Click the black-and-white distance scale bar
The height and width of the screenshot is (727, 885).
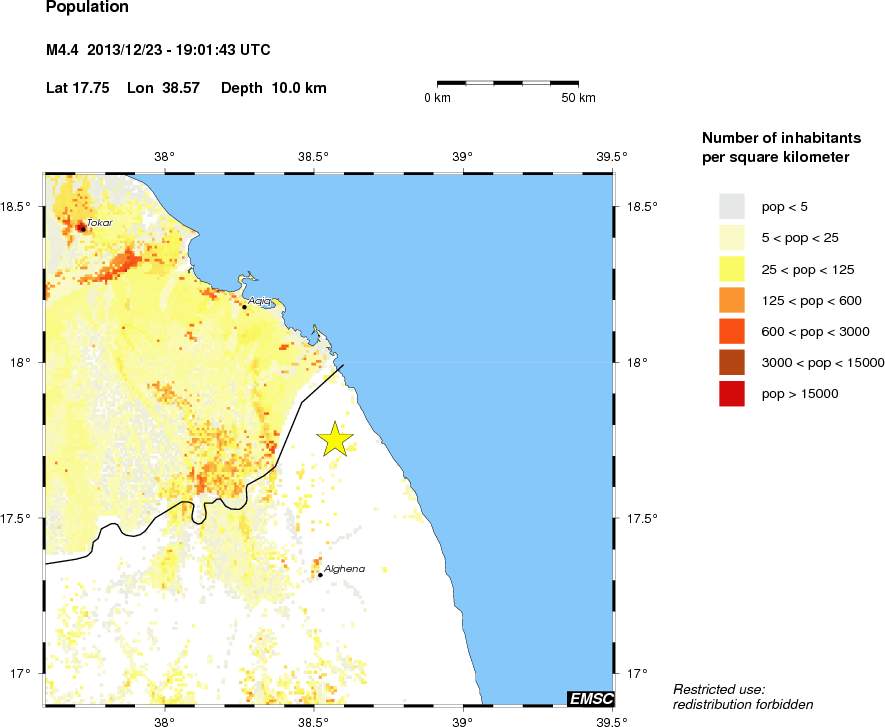508,83
